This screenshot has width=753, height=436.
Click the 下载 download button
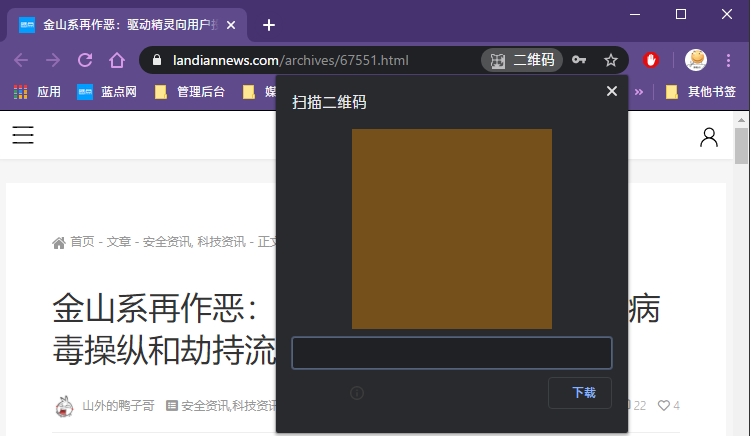pos(580,393)
